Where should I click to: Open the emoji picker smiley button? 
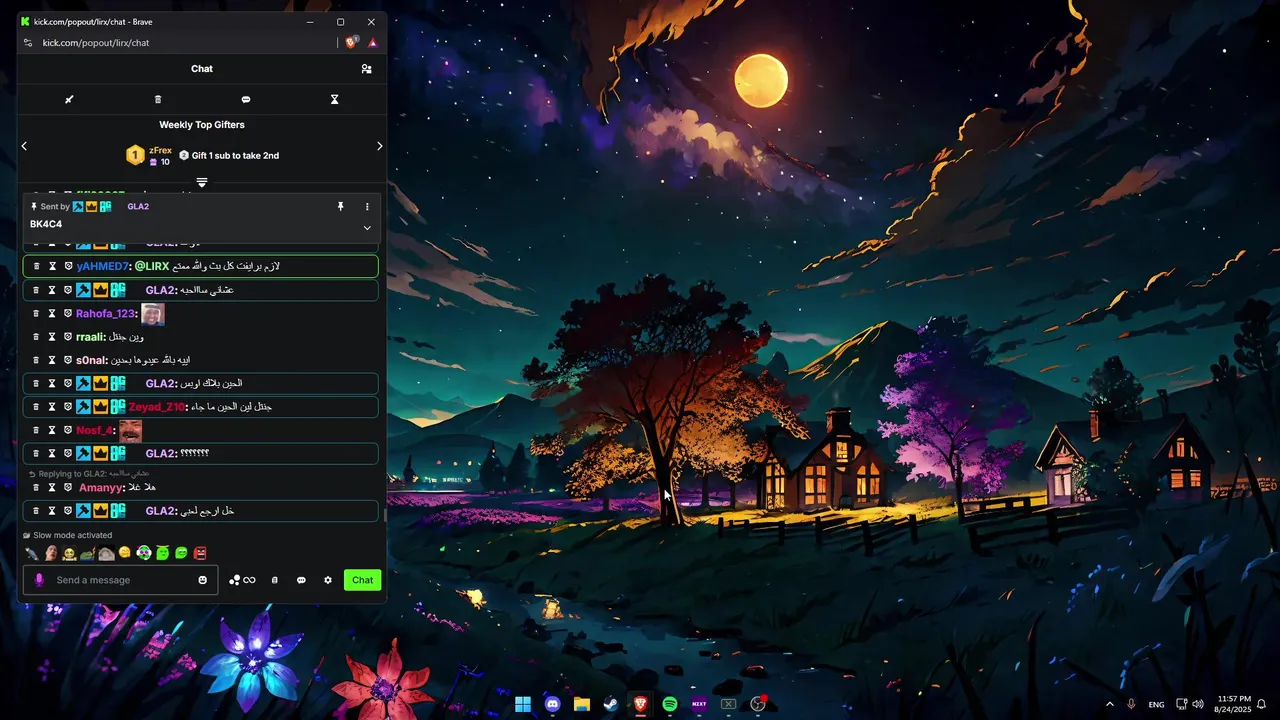click(203, 580)
